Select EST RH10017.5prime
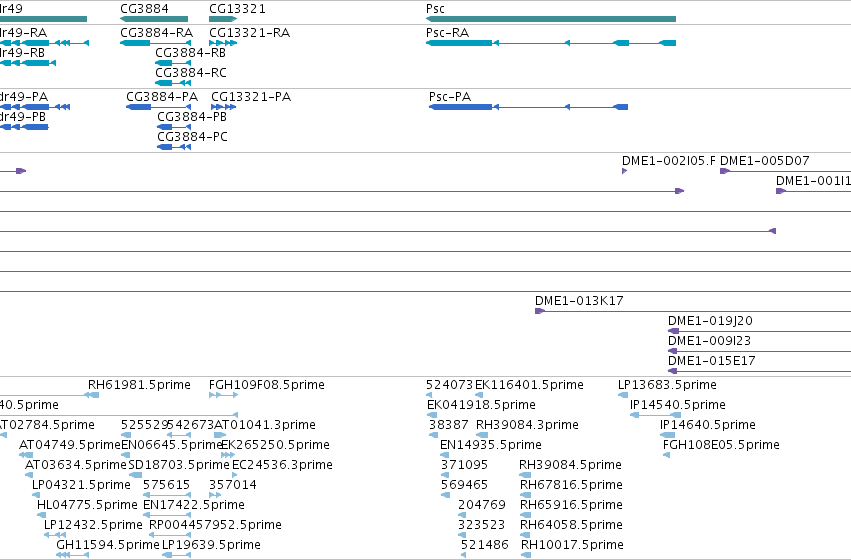851x560 pixels. 572,545
